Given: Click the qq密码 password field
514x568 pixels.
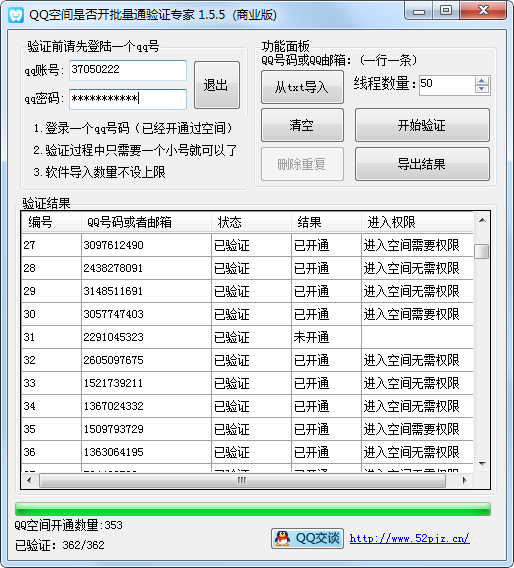Looking at the screenshot, I should [128, 99].
